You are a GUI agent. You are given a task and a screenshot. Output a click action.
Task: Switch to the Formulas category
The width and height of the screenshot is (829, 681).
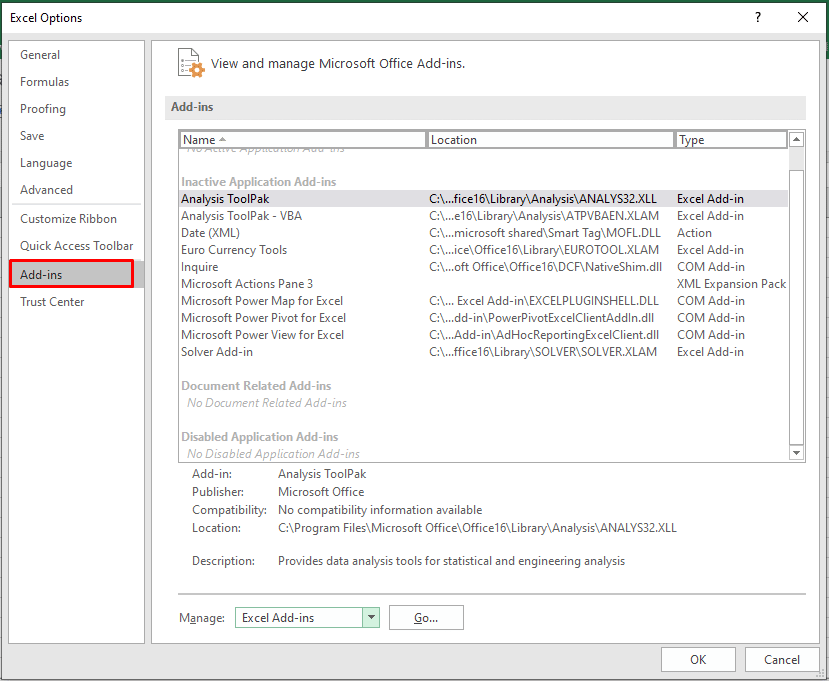pos(45,82)
